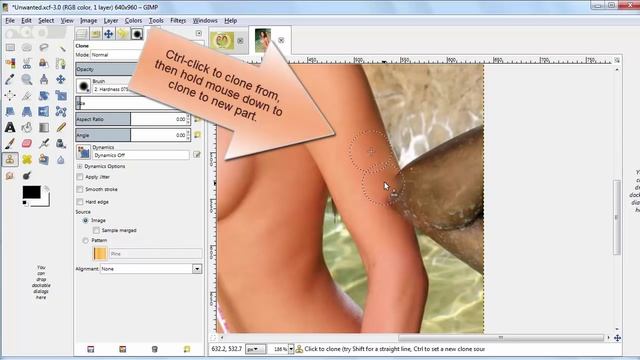Select the Move tool in toolbox
The width and height of the screenshot is (640, 360).
61,80
